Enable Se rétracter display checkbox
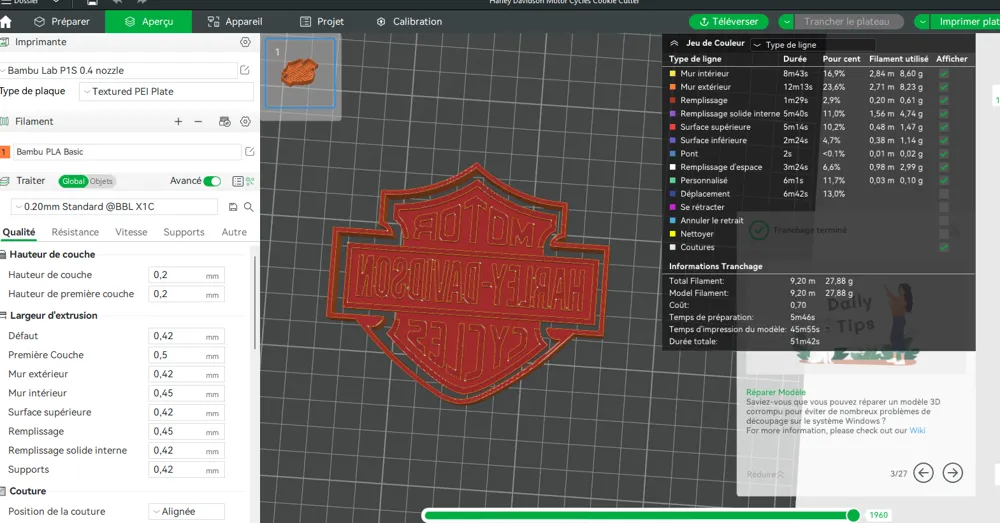 coord(944,207)
